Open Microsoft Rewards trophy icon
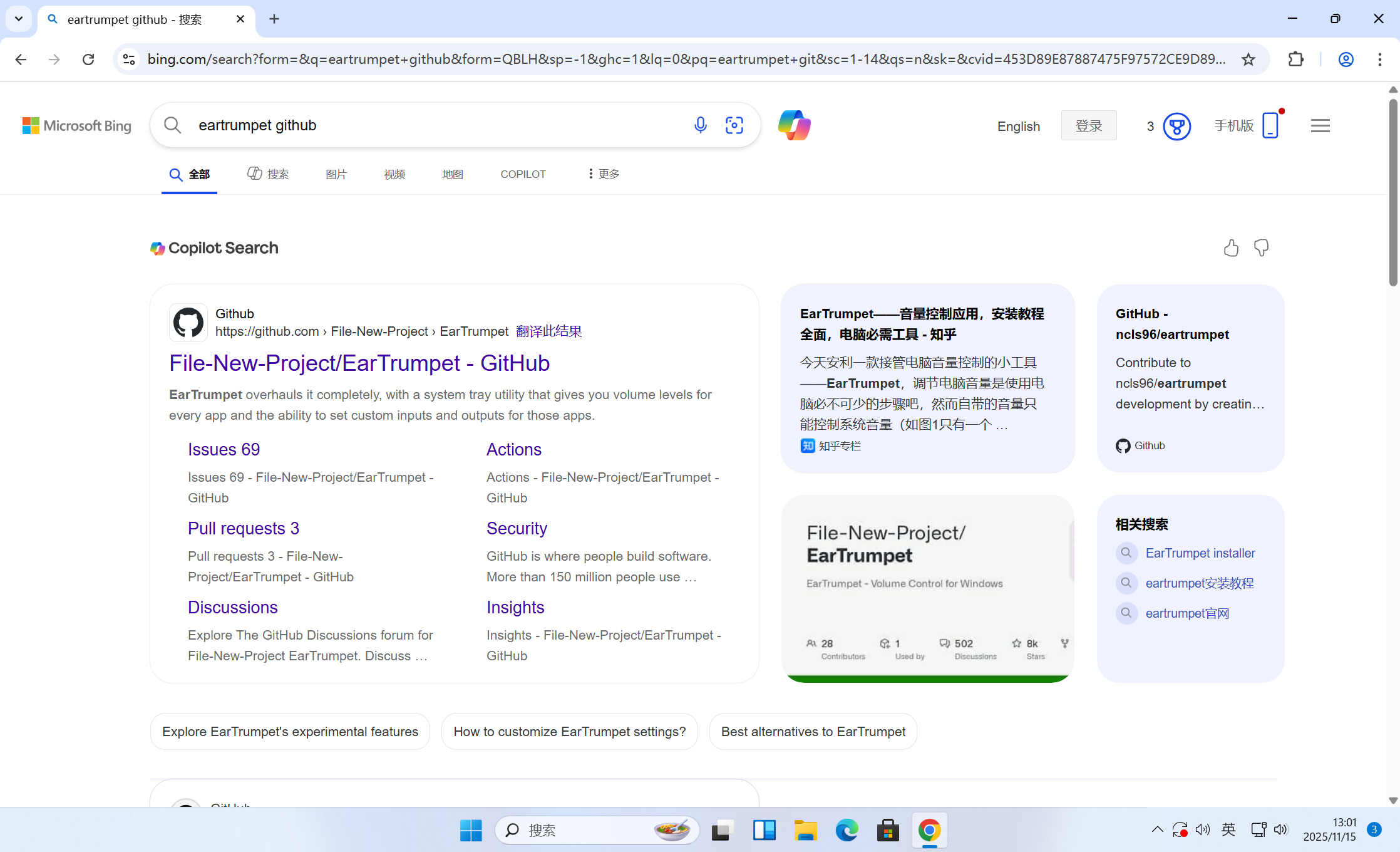Image resolution: width=1400 pixels, height=852 pixels. 1176,127
